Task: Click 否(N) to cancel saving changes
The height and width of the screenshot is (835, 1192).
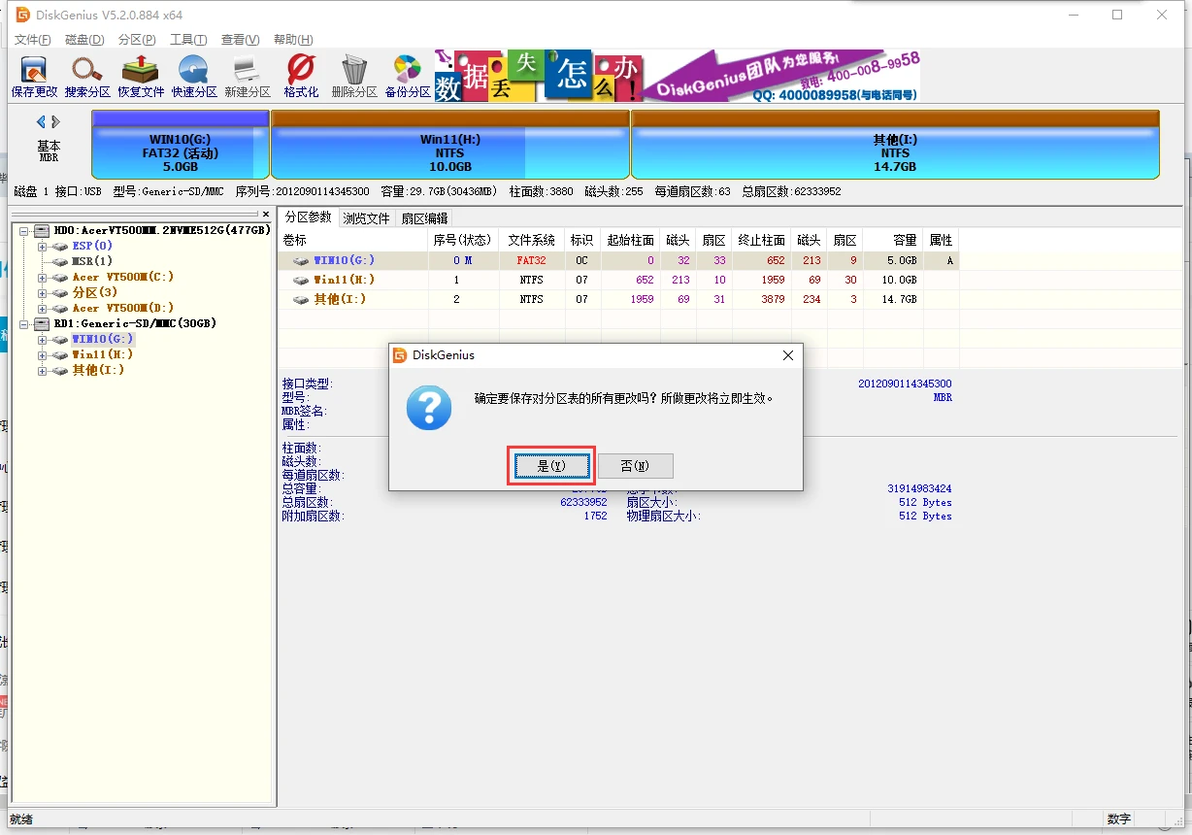Action: pos(637,465)
